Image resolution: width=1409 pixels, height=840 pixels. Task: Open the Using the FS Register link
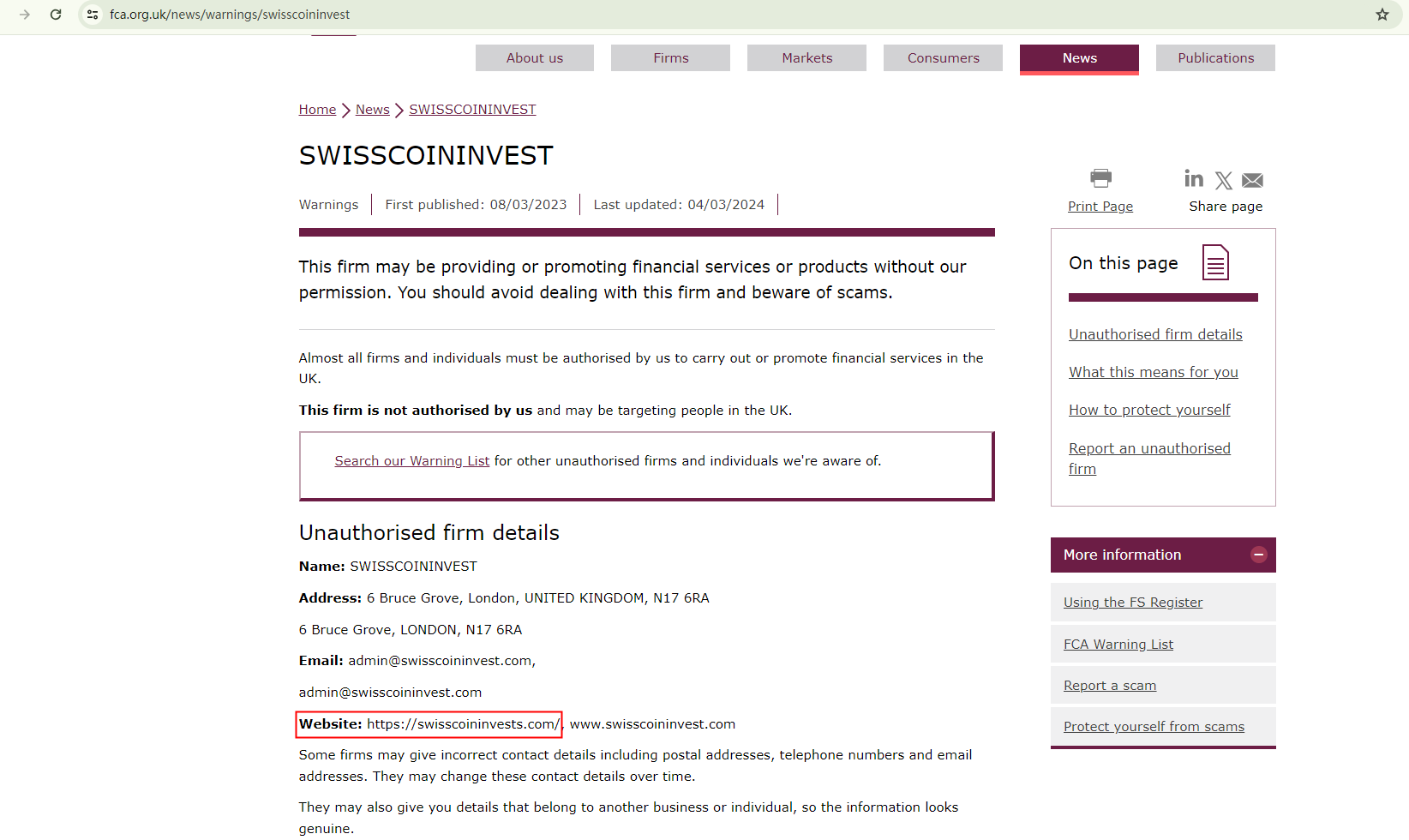1133,603
